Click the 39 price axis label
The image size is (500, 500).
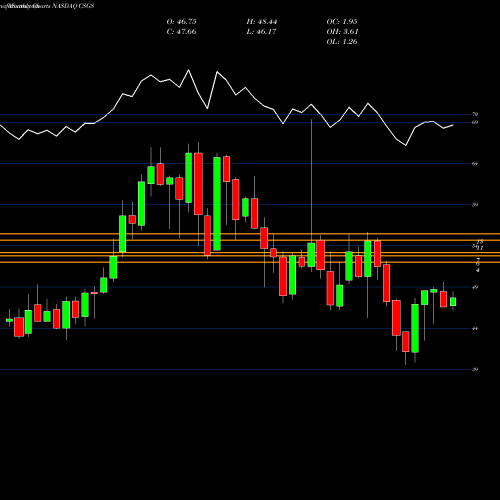point(475,369)
